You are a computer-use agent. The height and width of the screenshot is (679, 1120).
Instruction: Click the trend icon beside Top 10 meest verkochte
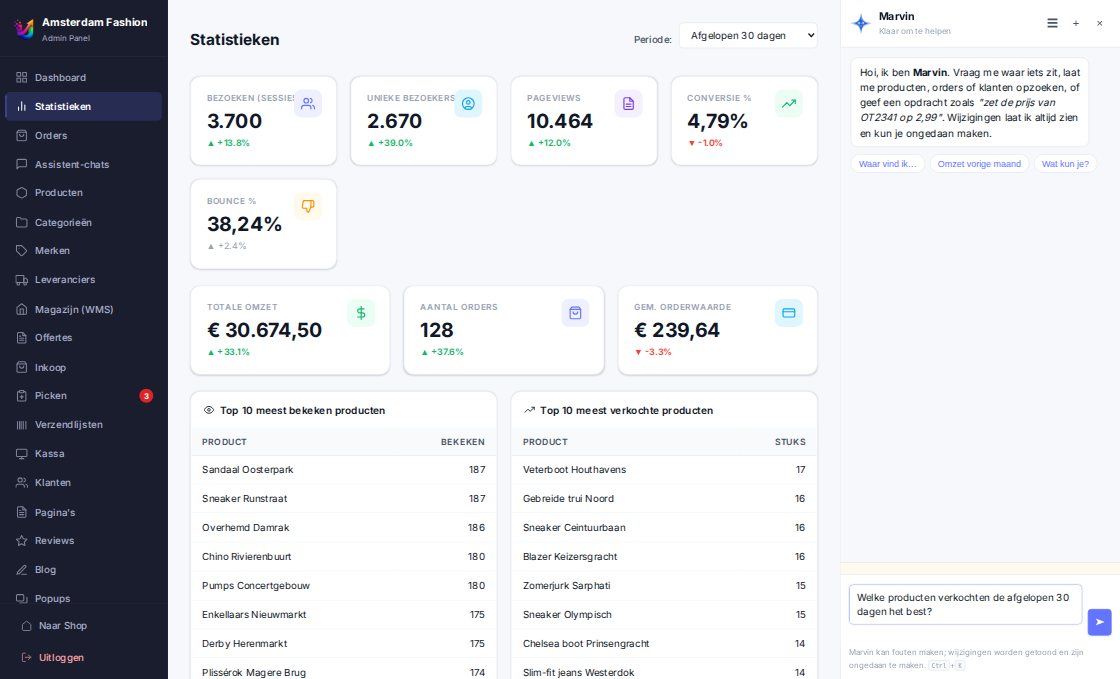[529, 411]
